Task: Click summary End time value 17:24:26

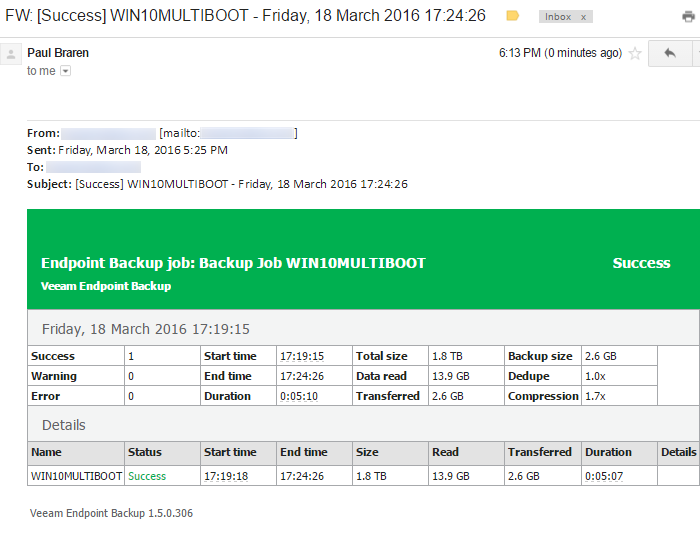Action: point(302,376)
